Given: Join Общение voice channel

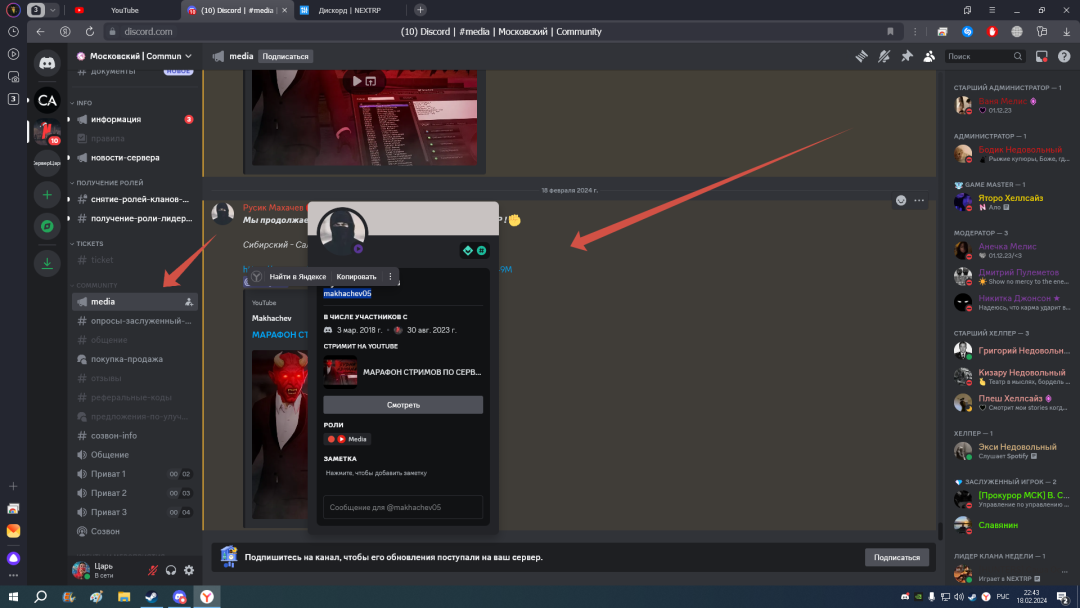Looking at the screenshot, I should [134, 454].
